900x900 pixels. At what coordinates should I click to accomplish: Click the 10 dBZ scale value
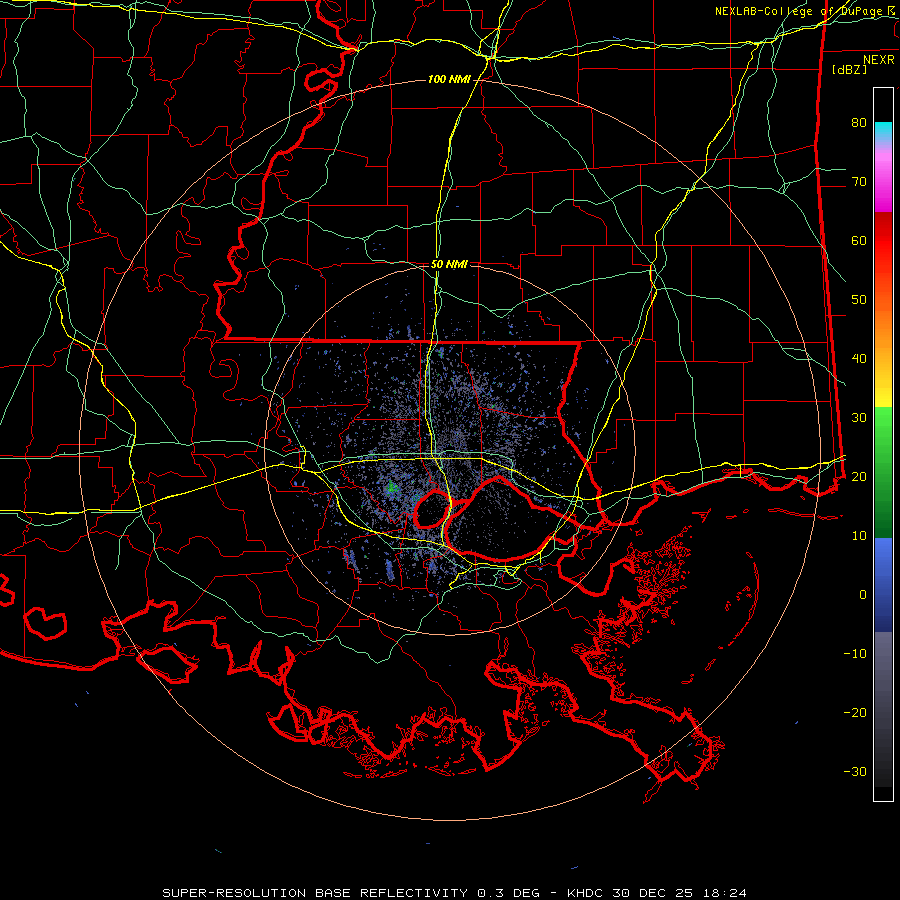tap(859, 536)
